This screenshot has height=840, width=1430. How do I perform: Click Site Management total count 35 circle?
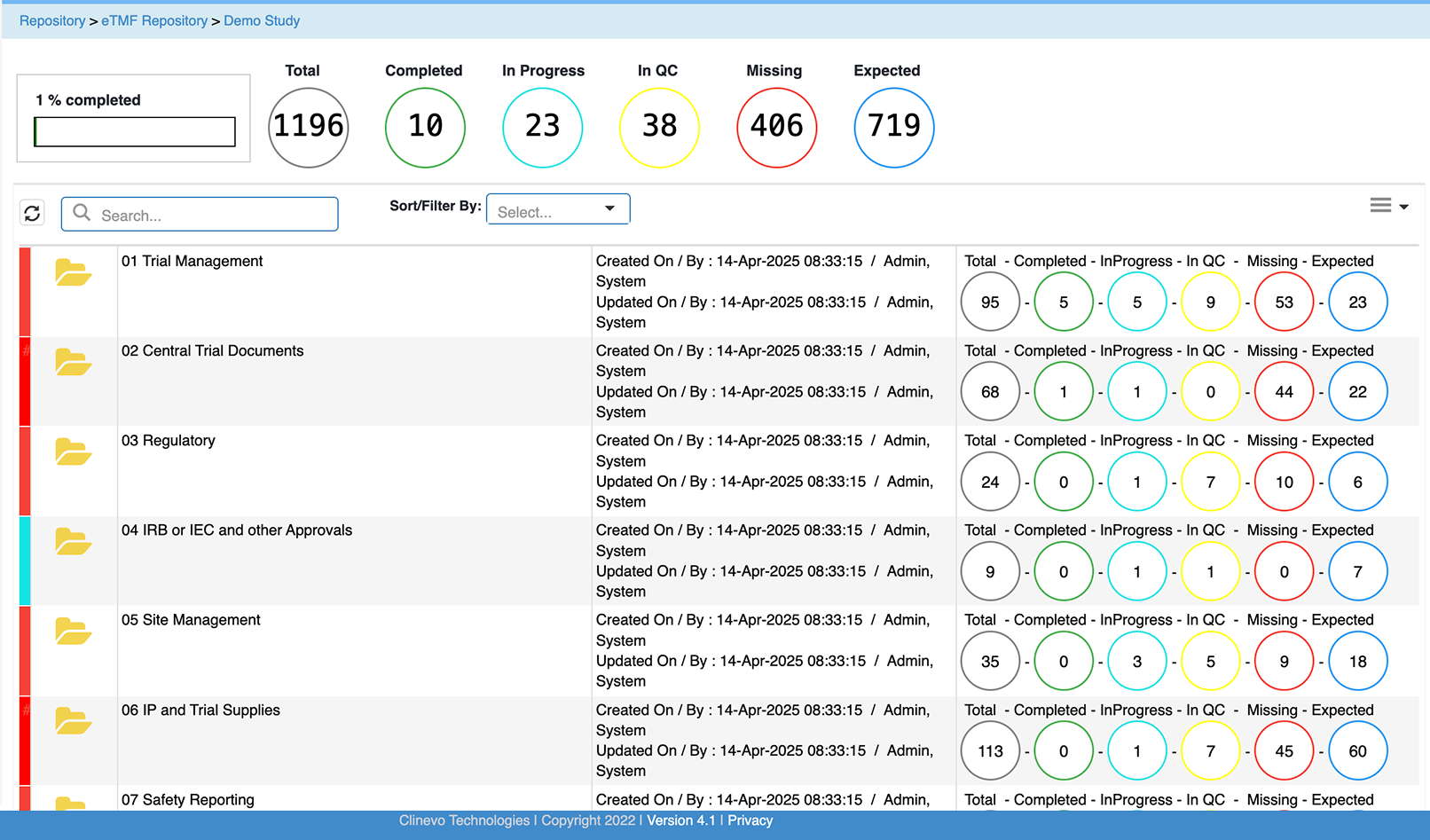point(990,662)
